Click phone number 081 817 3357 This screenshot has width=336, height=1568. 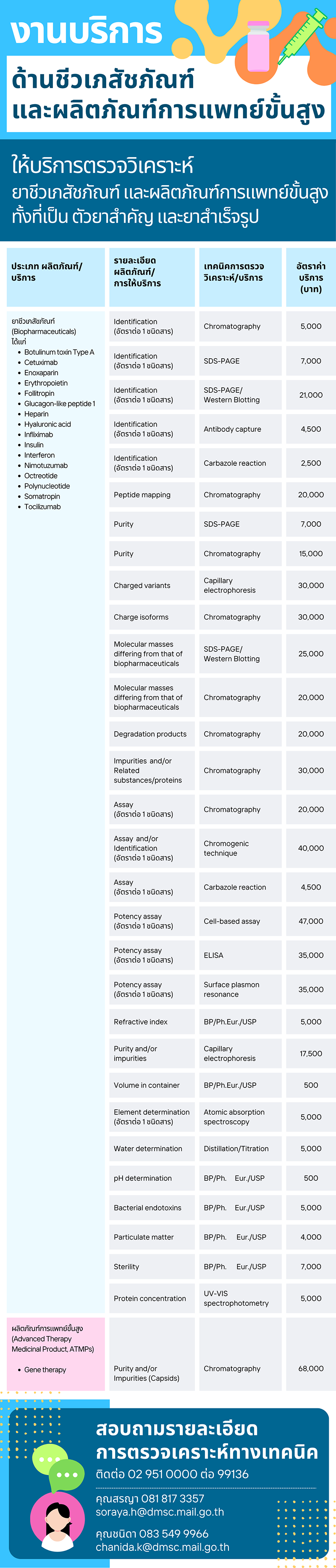[x=172, y=1498]
